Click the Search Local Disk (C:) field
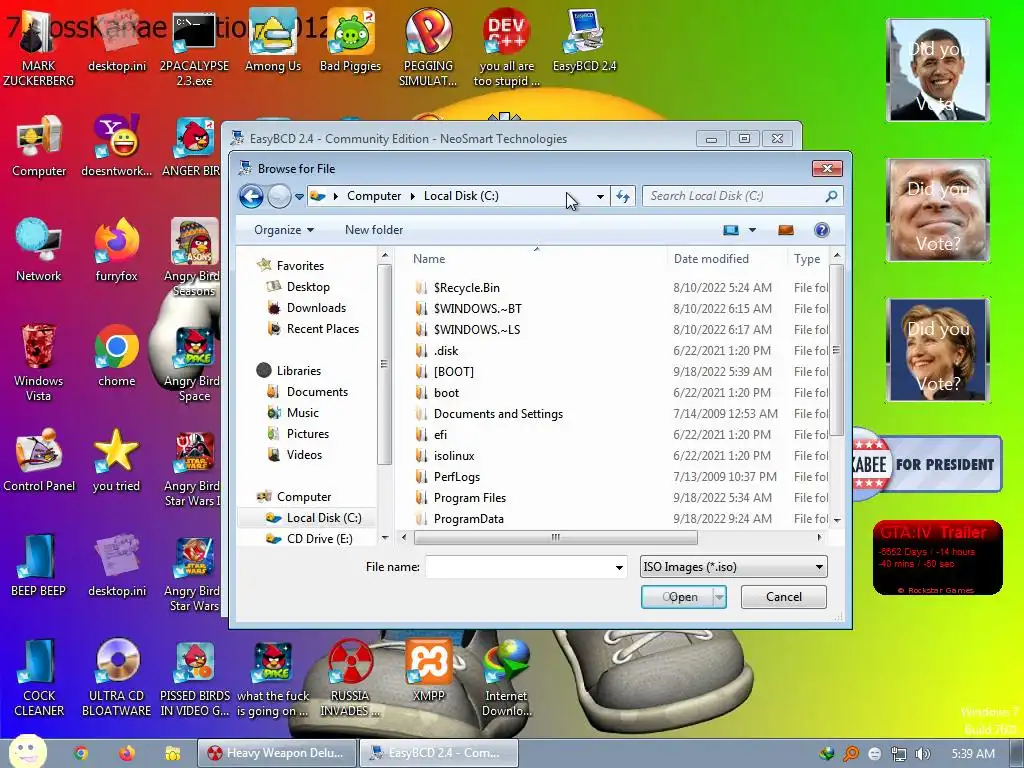Viewport: 1024px width, 768px height. click(743, 196)
